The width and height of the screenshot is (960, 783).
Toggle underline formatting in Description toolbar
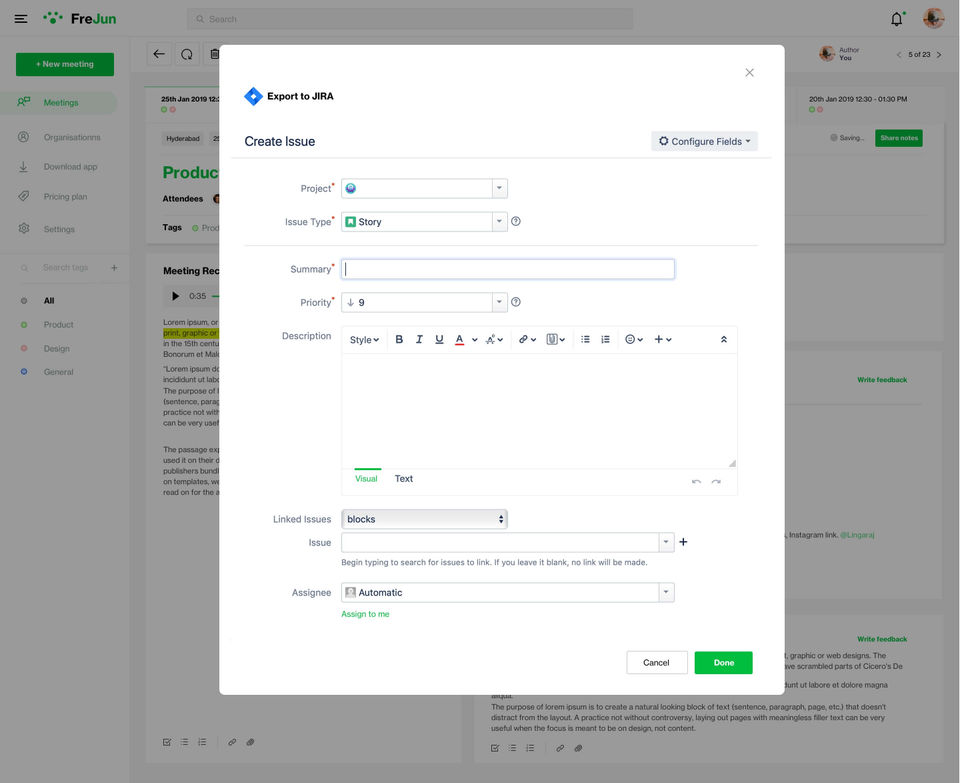click(439, 339)
